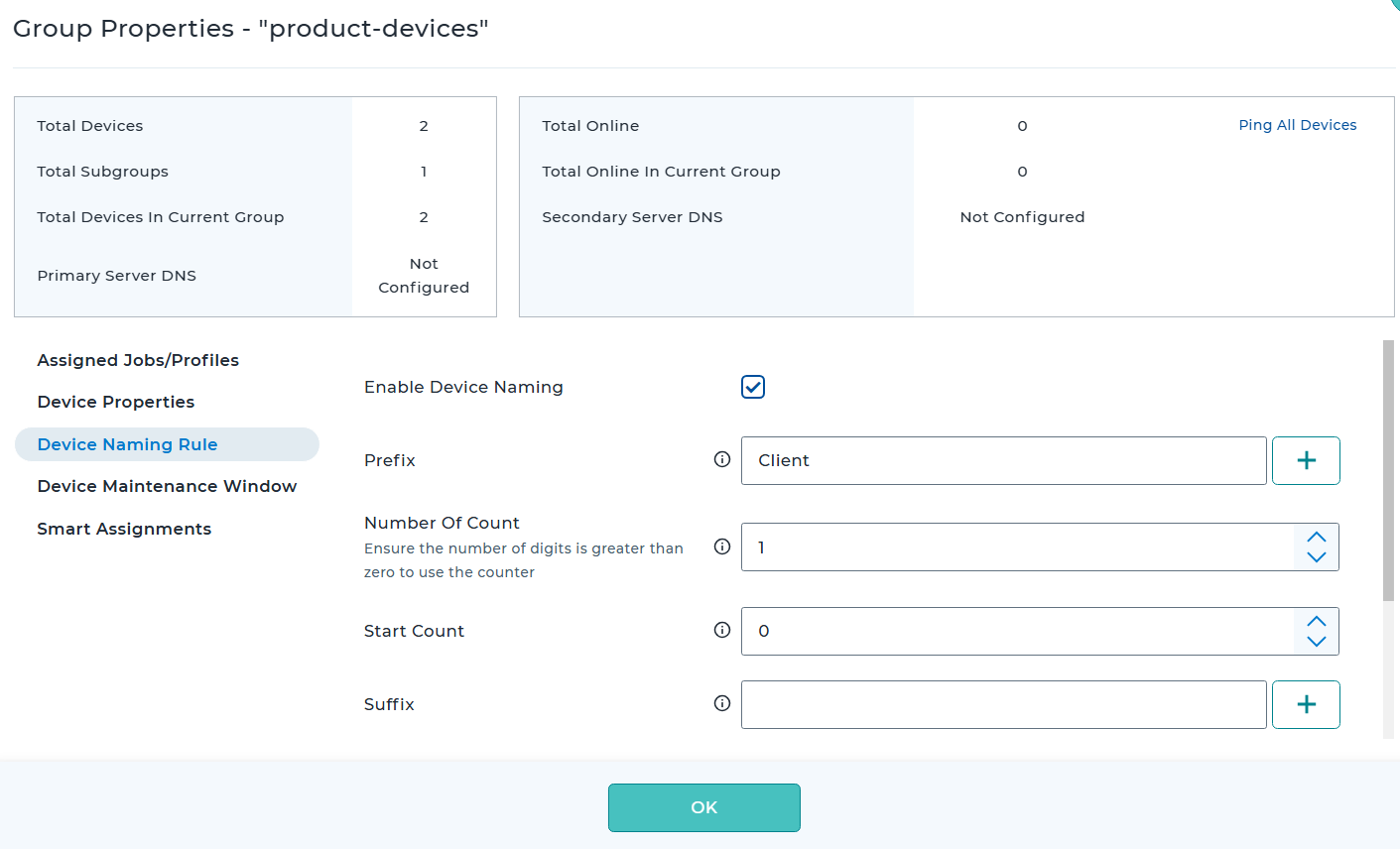Click the info icon for Number Of Count
The height and width of the screenshot is (849, 1400).
click(722, 546)
